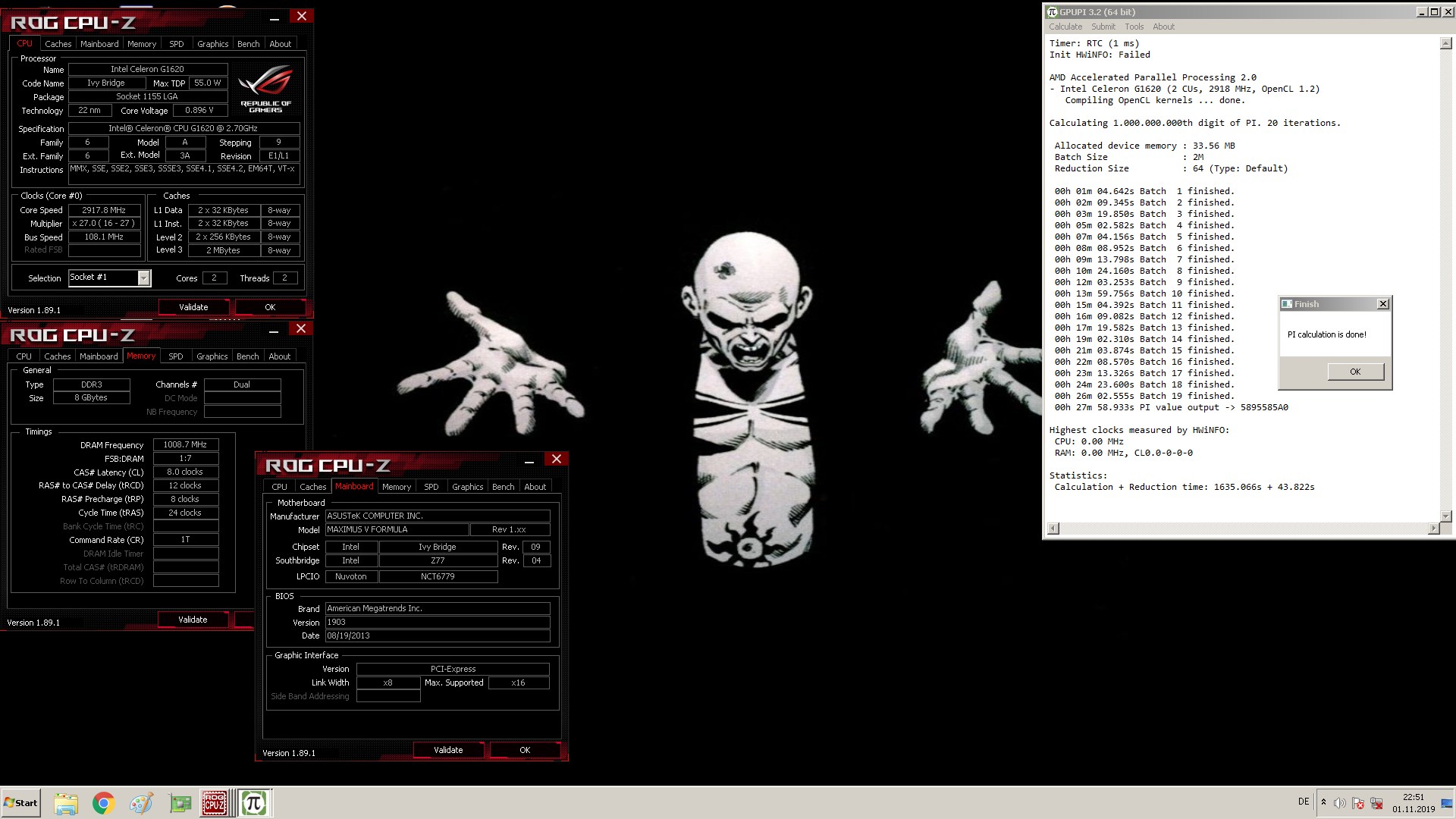The image size is (1456, 819).
Task: Click the MAXIMUS V FORMULA model field
Action: (397, 530)
